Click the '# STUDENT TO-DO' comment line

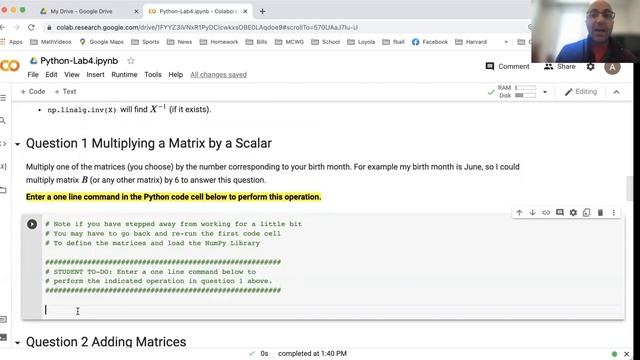151,271
